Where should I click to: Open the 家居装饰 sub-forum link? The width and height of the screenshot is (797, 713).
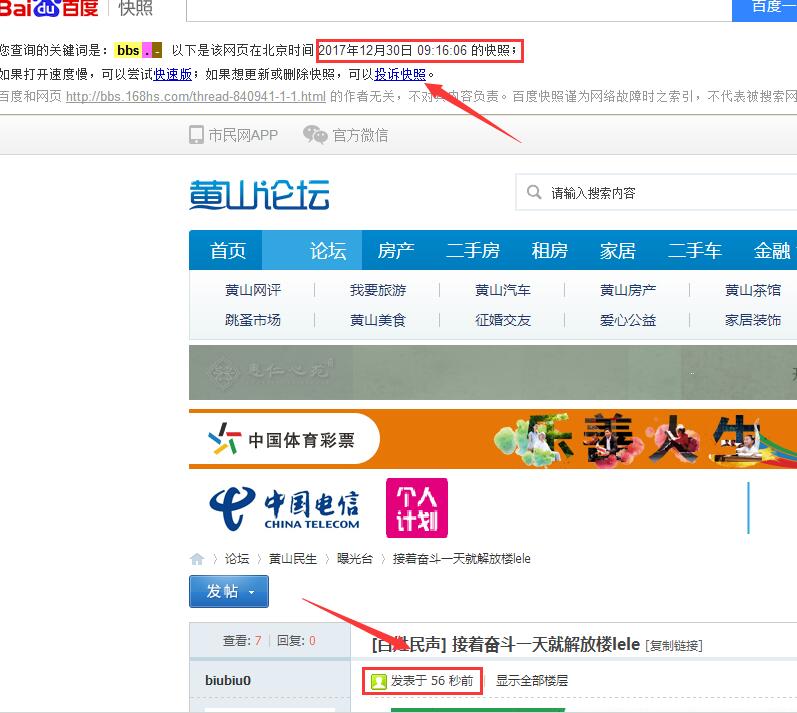753,320
